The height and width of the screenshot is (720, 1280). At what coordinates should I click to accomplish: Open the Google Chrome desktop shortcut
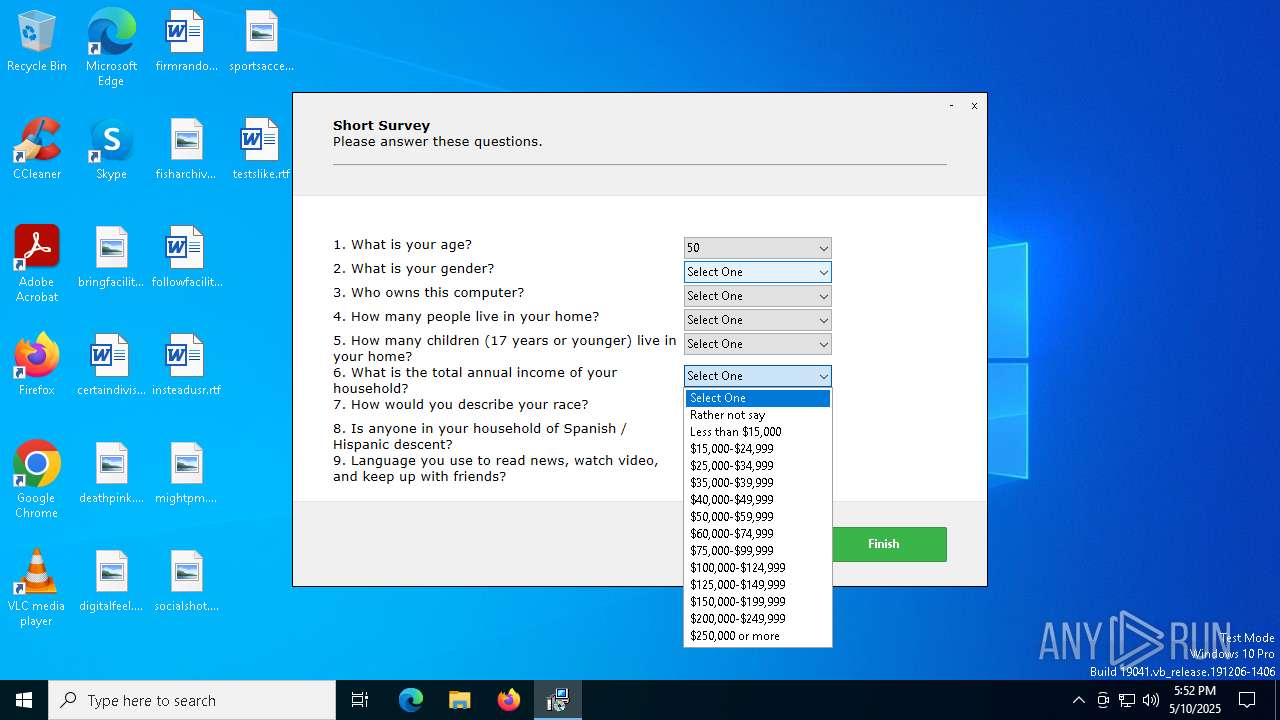pyautogui.click(x=37, y=480)
